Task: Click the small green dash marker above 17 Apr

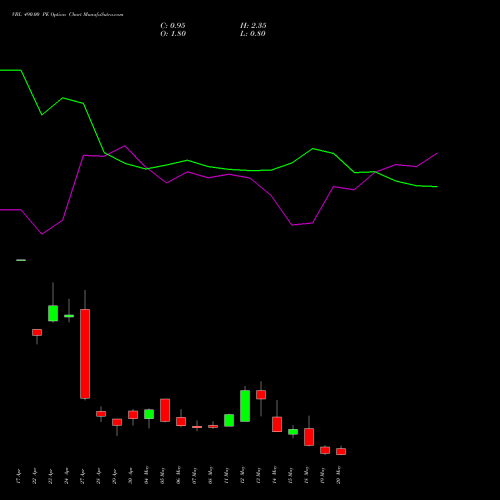Action: [21, 260]
